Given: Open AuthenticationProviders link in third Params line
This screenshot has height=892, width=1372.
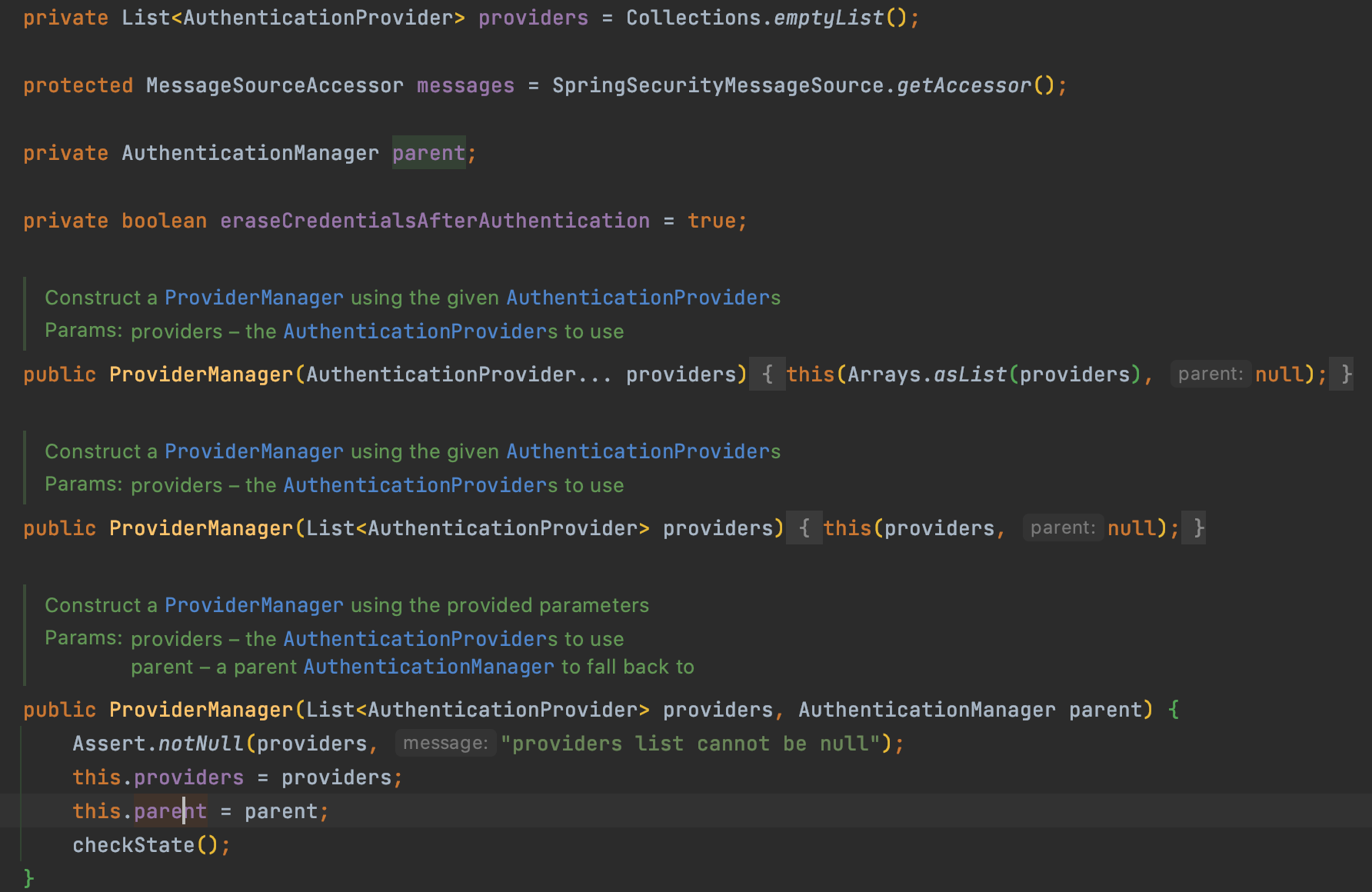Looking at the screenshot, I should point(421,639).
